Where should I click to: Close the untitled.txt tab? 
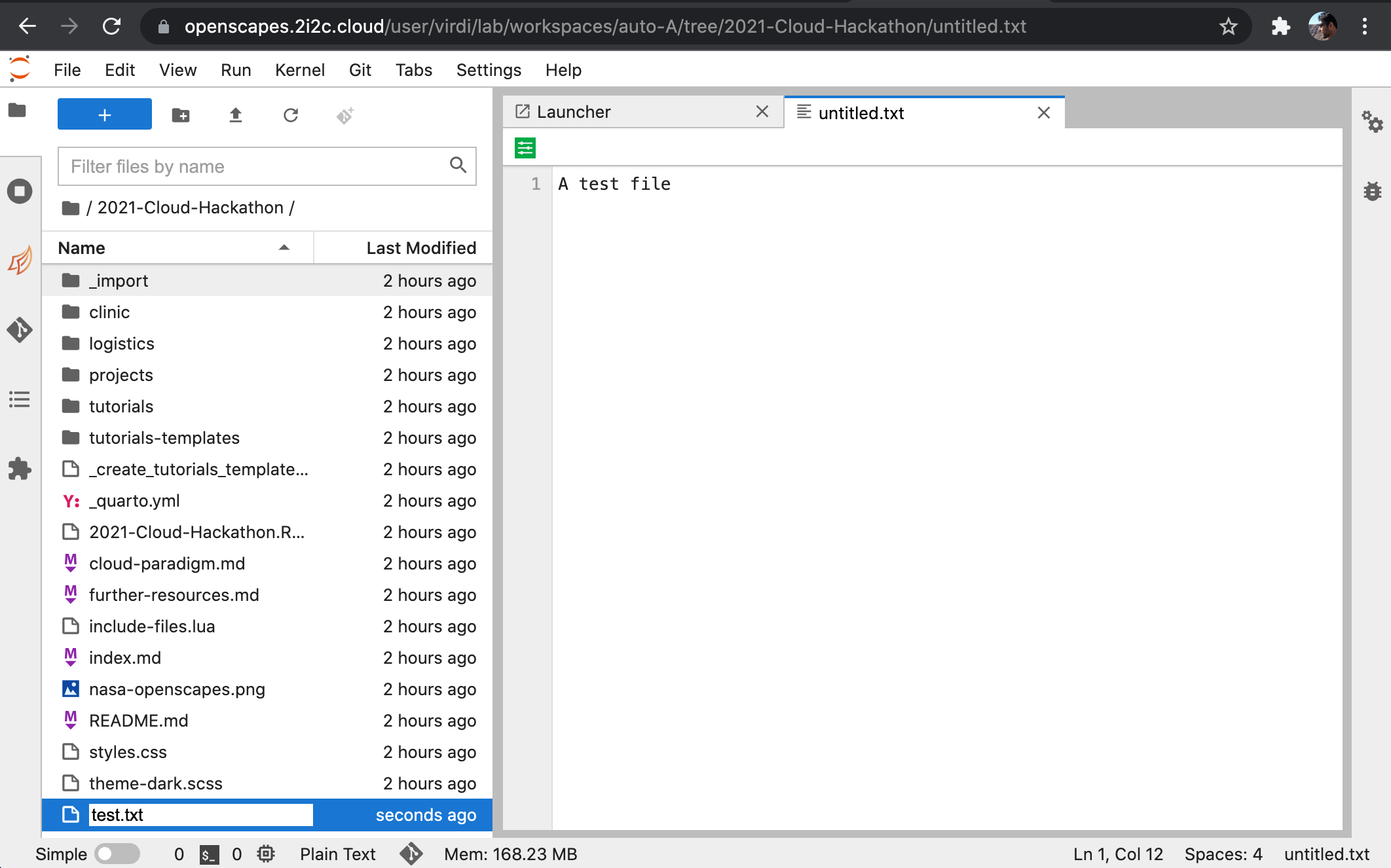click(1044, 113)
